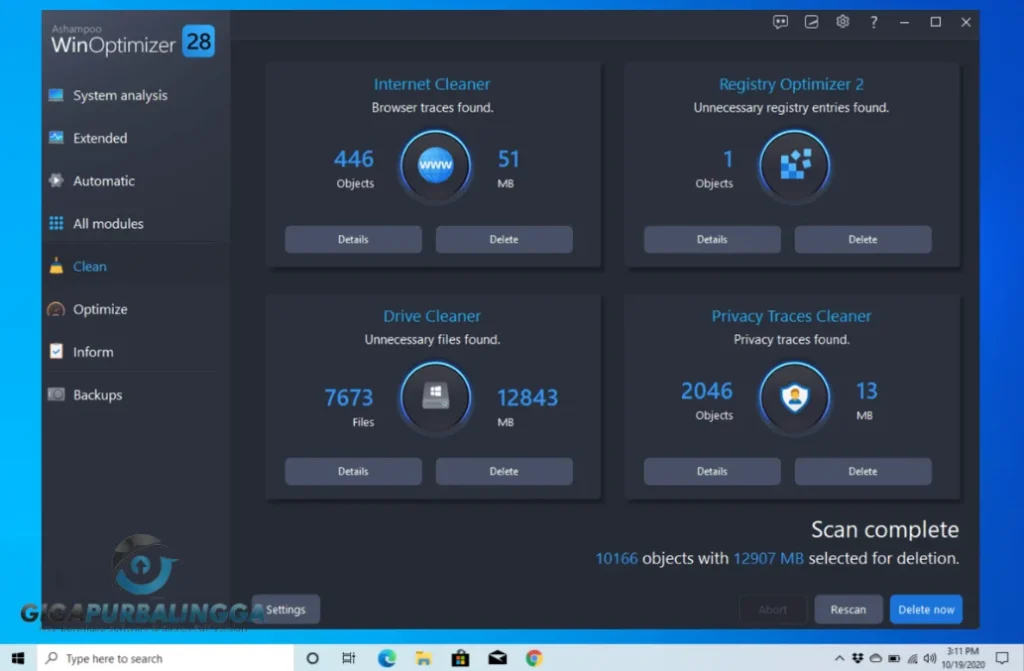Click the Privacy Traces Cleaner shield icon
This screenshot has height=671, width=1024.
pyautogui.click(x=794, y=398)
